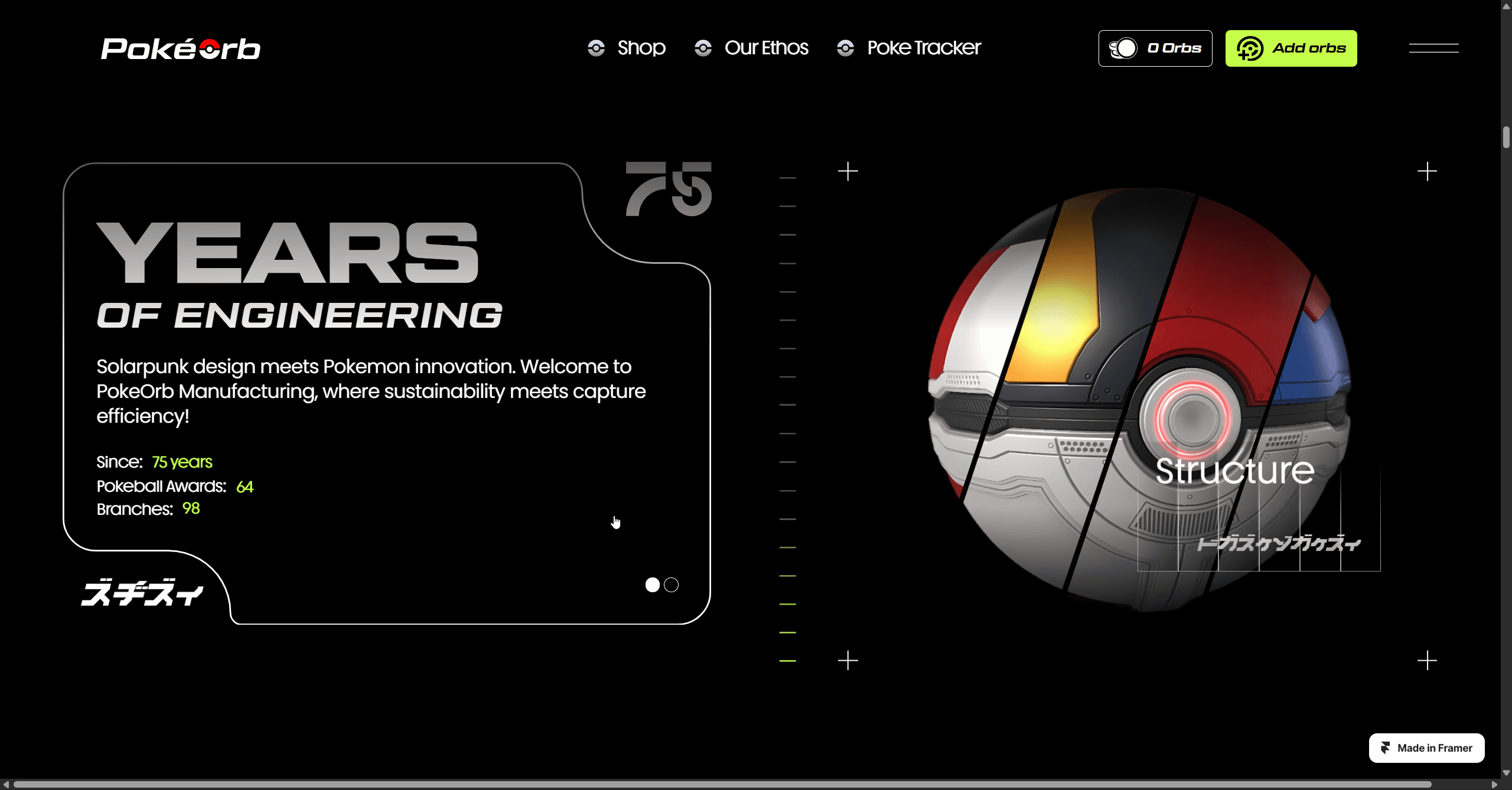Click the OF ENGINEERING subheading
Screen dimensions: 1512x790
(299, 315)
